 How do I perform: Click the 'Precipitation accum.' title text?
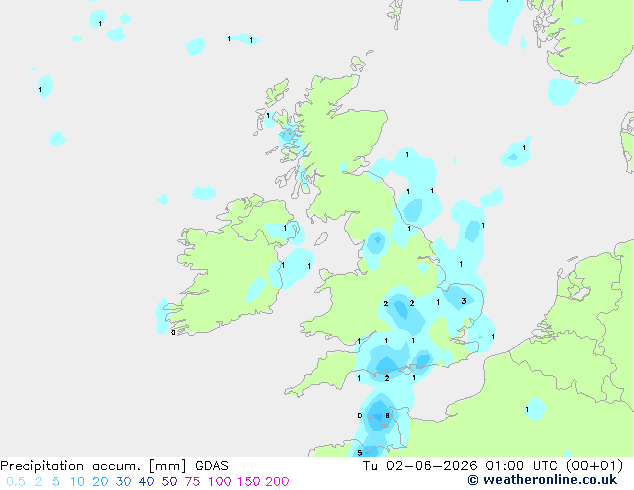click(70, 466)
